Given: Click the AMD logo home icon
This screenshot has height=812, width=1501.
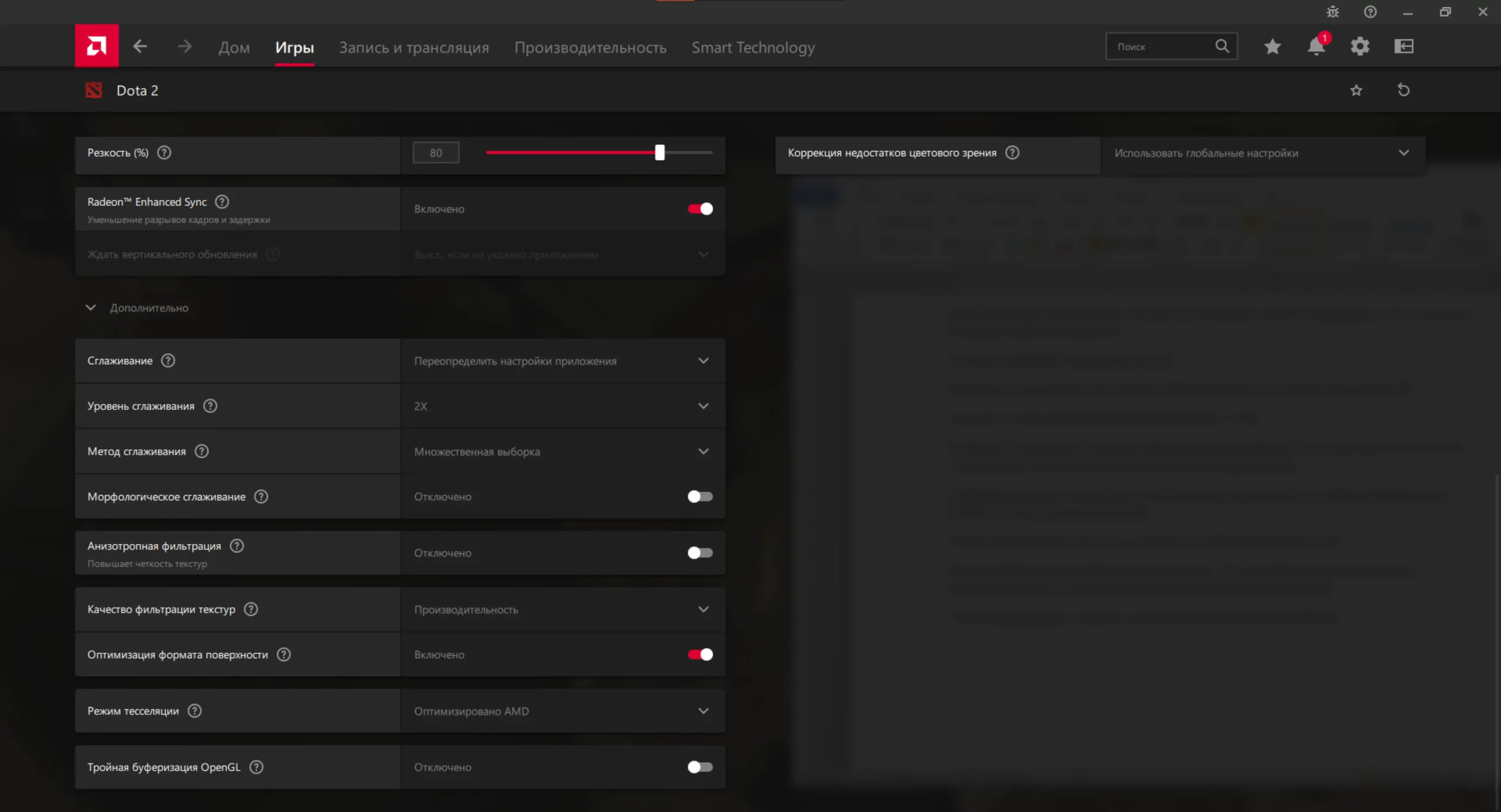Looking at the screenshot, I should click(x=97, y=46).
